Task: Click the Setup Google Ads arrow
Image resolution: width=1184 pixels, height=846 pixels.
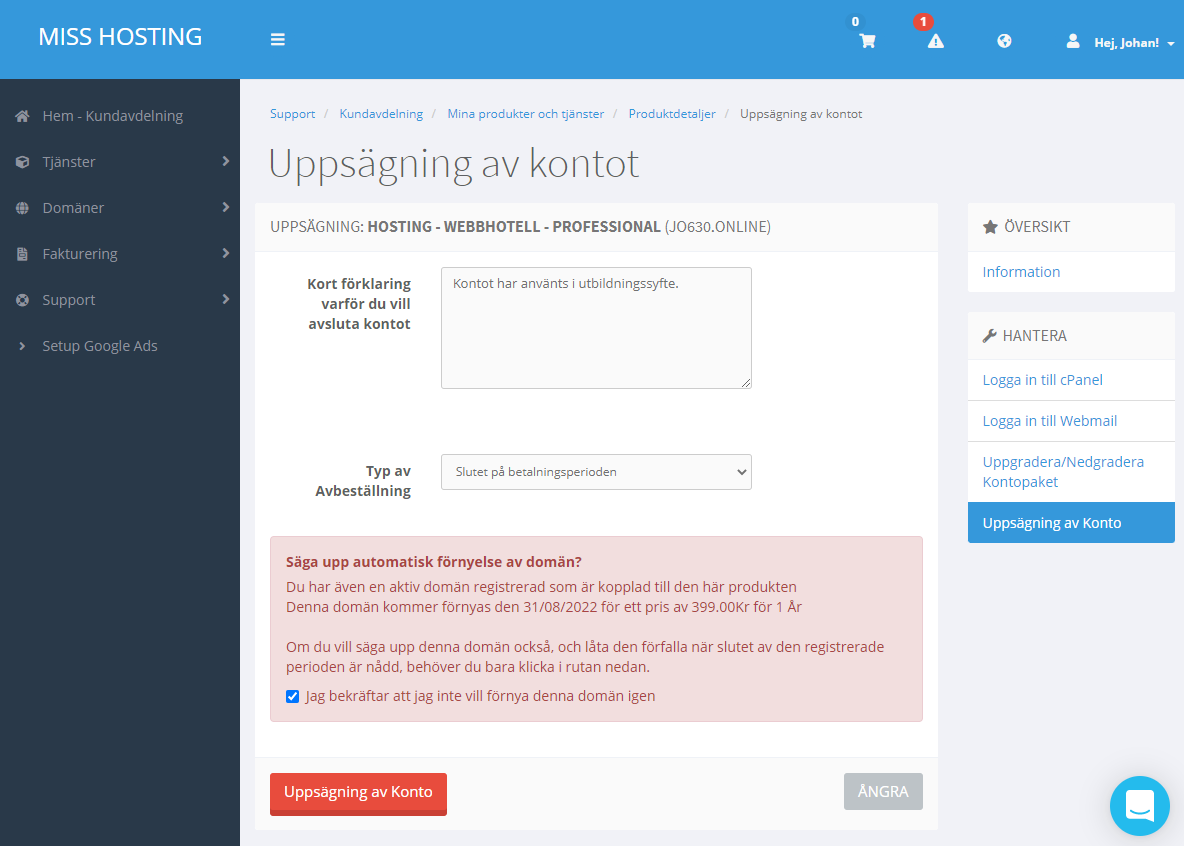Action: tap(22, 346)
